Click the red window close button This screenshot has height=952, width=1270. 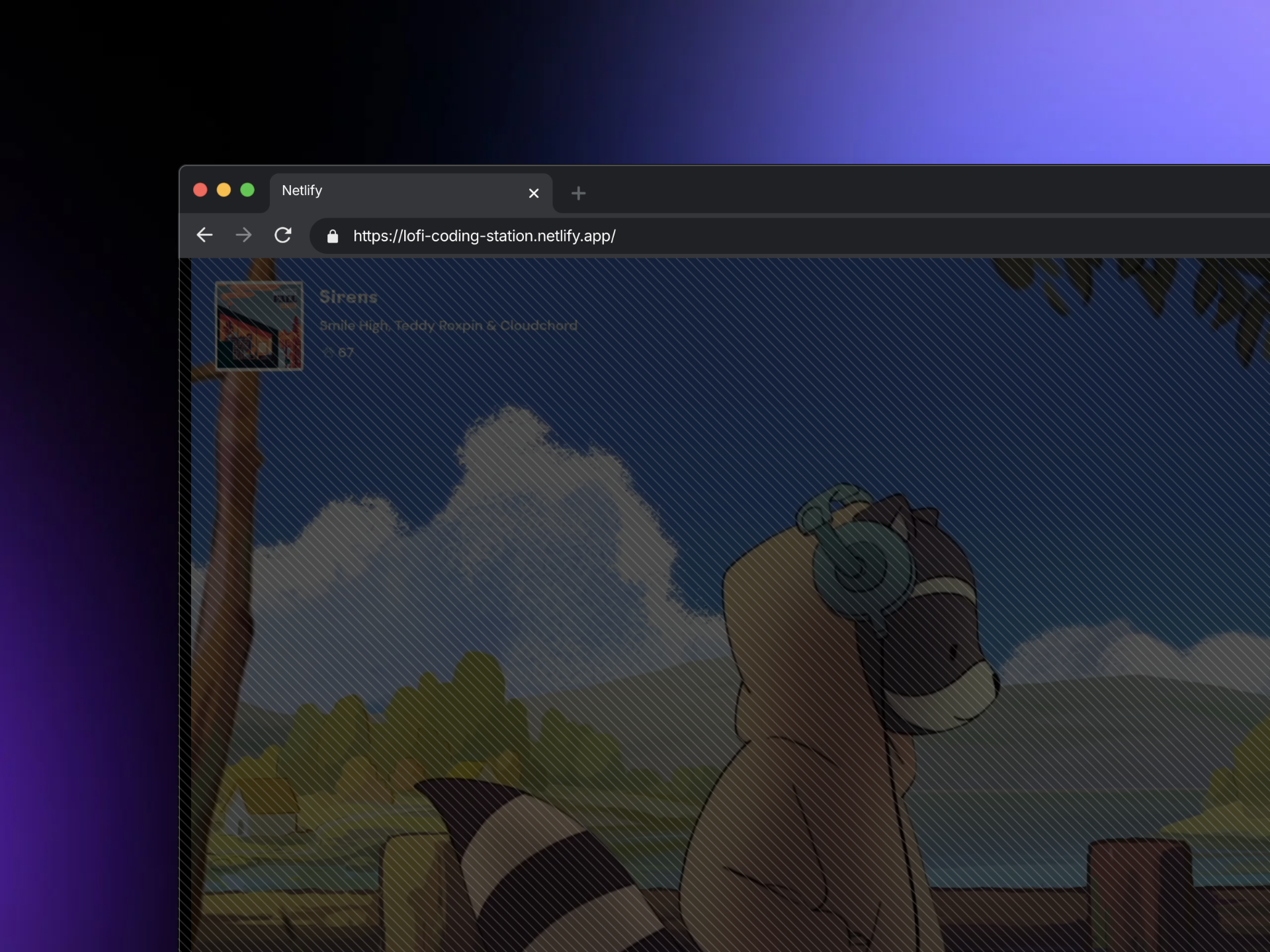point(200,190)
